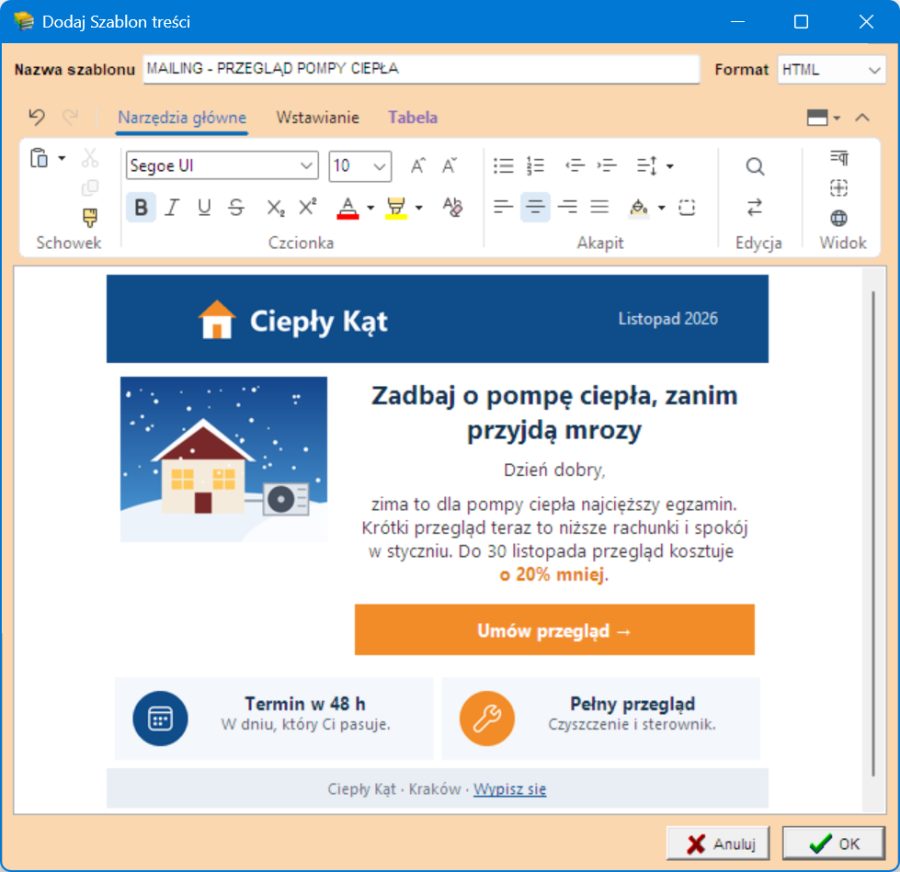Switch to Narzędzia główne tab
This screenshot has width=900, height=872.
tap(182, 118)
